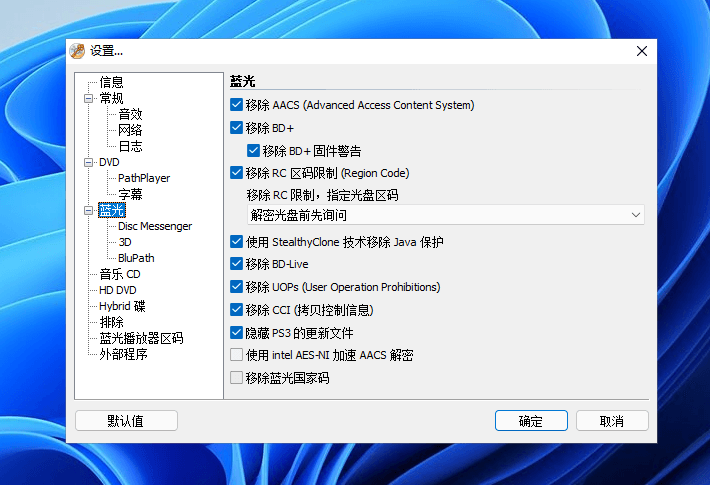Screen dimensions: 710x485
Task: Select 排除 in settings tree
Action: (111, 322)
